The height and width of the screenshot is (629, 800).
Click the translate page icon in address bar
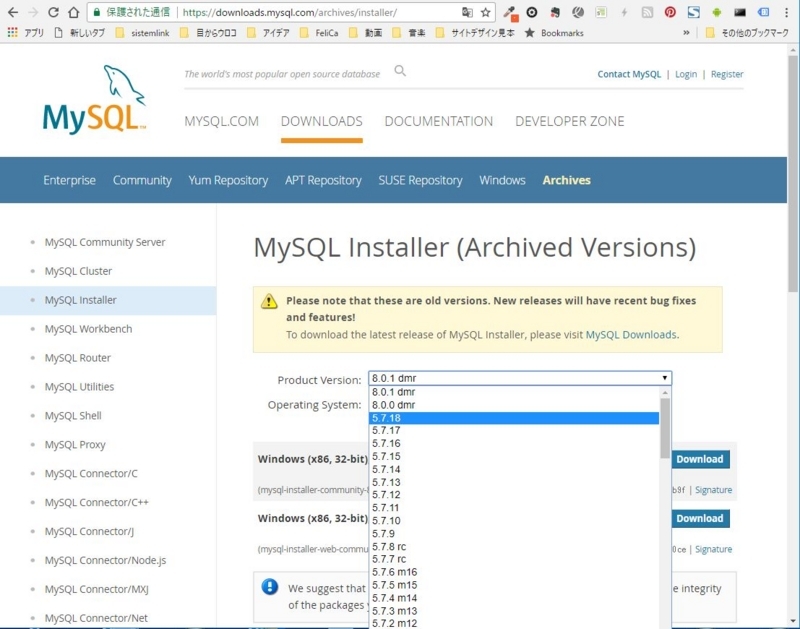tap(467, 12)
